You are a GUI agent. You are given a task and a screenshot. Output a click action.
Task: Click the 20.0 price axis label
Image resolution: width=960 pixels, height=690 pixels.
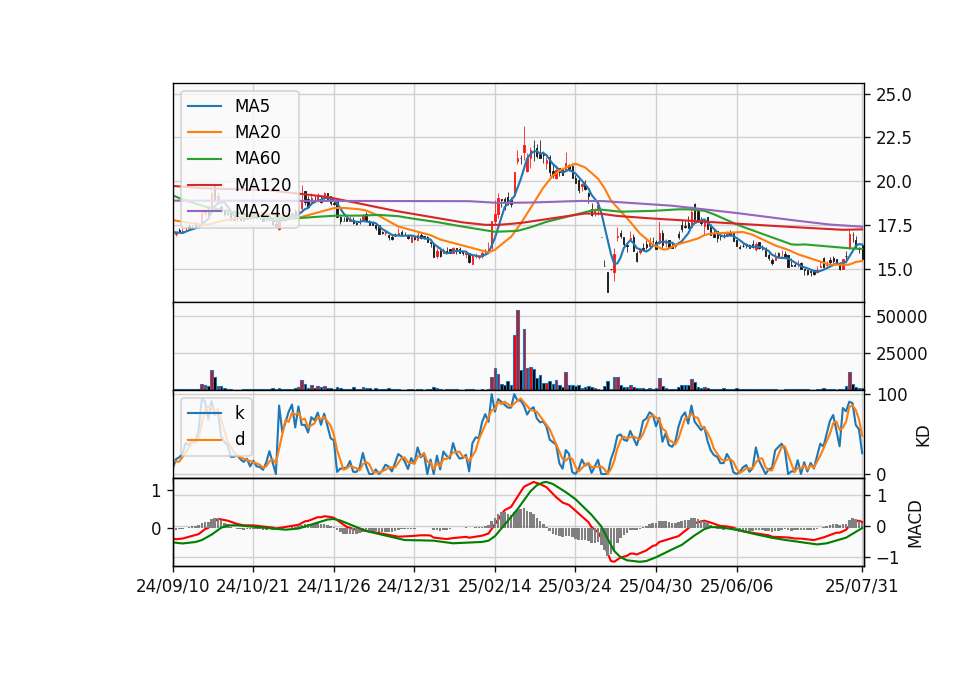click(894, 182)
